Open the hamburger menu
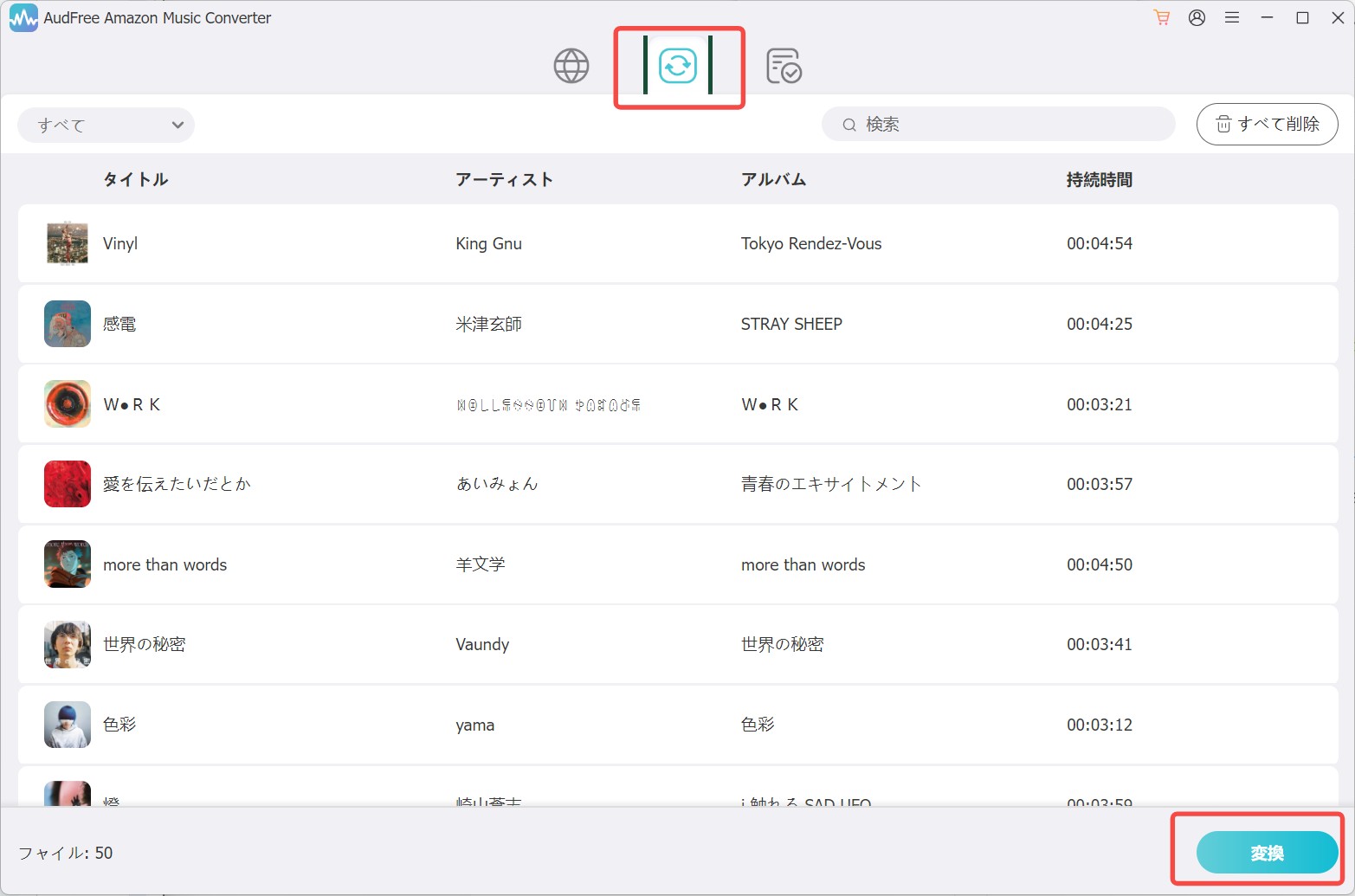Screen dimensions: 1355x896 click(1232, 17)
